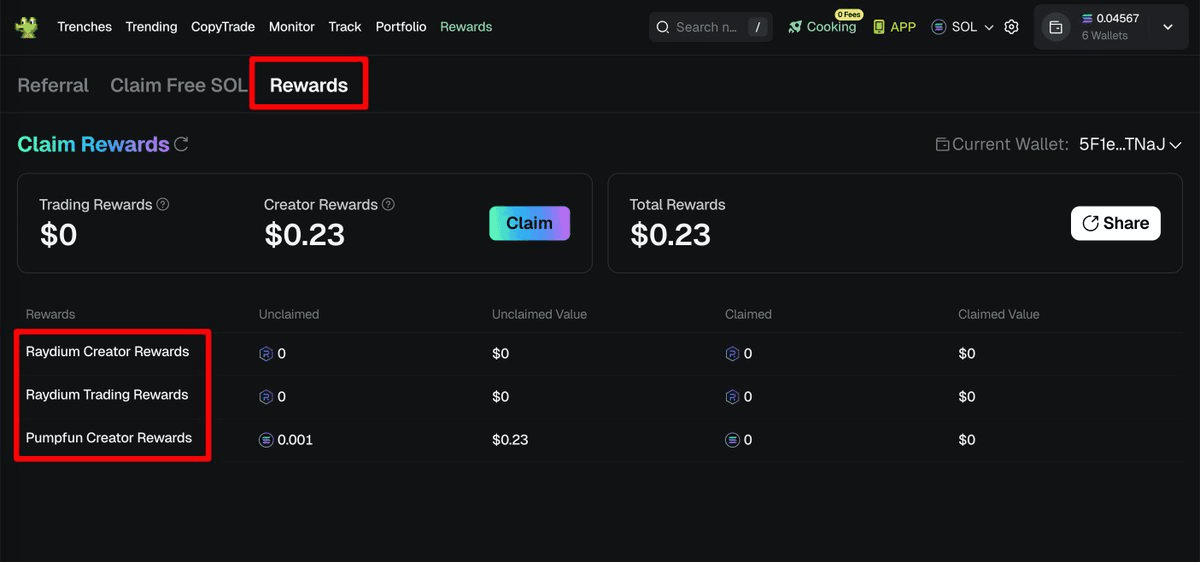This screenshot has width=1200, height=562.
Task: Click the Cooking rocket icon
Action: [795, 27]
